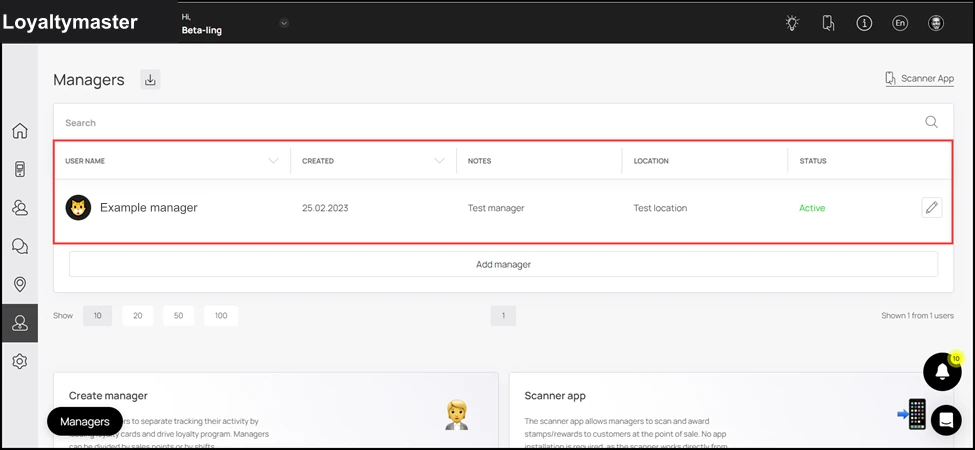Click the Active status

click(x=812, y=208)
